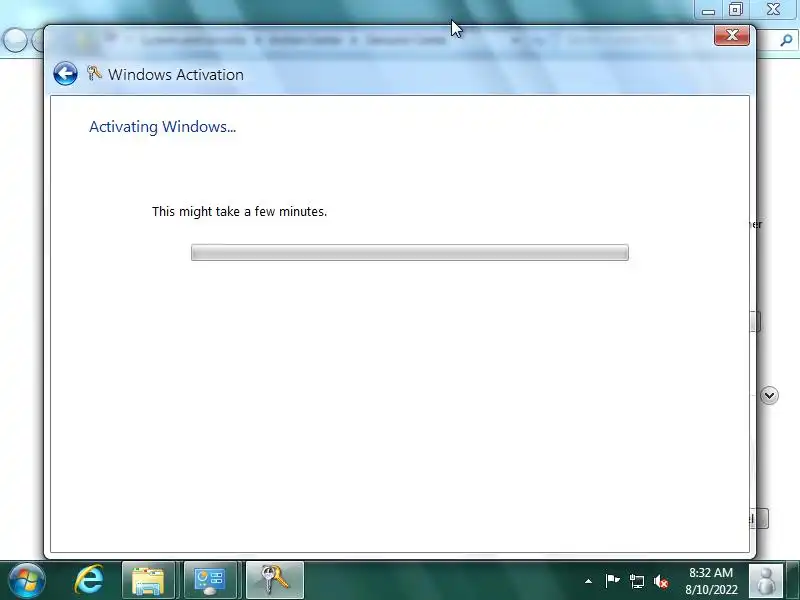Screen dimensions: 800x600
Task: Close the Windows Activation dialog
Action: coord(732,35)
